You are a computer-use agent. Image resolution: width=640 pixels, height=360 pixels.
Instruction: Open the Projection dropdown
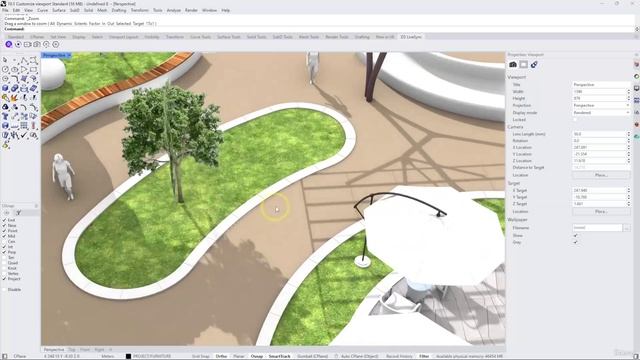(601, 105)
